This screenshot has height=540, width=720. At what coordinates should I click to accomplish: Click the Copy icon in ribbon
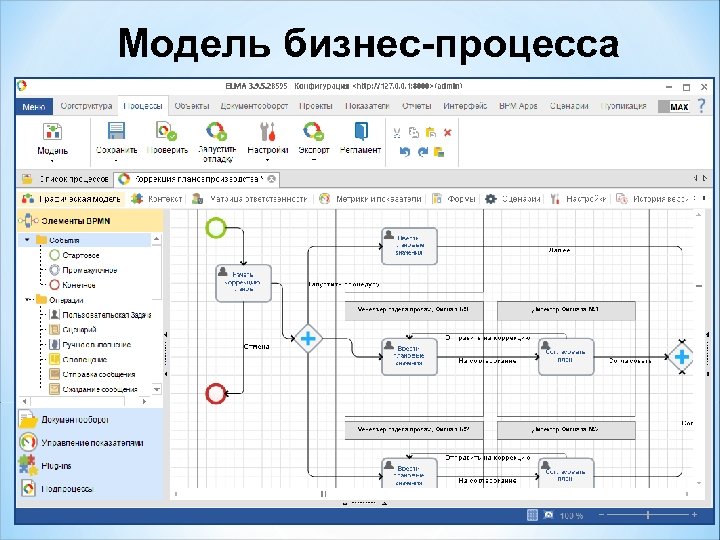pos(414,133)
